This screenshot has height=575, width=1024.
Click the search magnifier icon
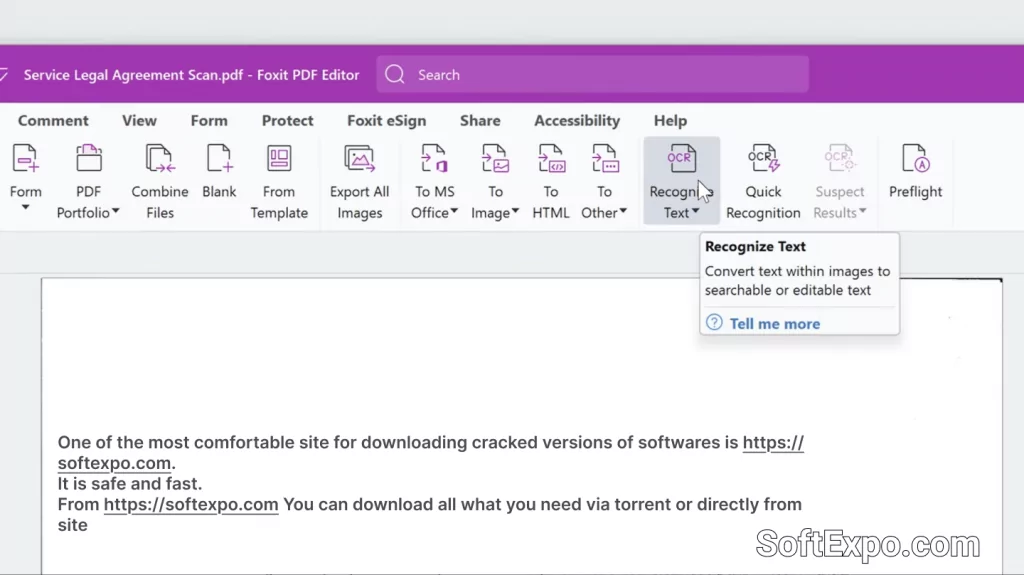point(394,74)
